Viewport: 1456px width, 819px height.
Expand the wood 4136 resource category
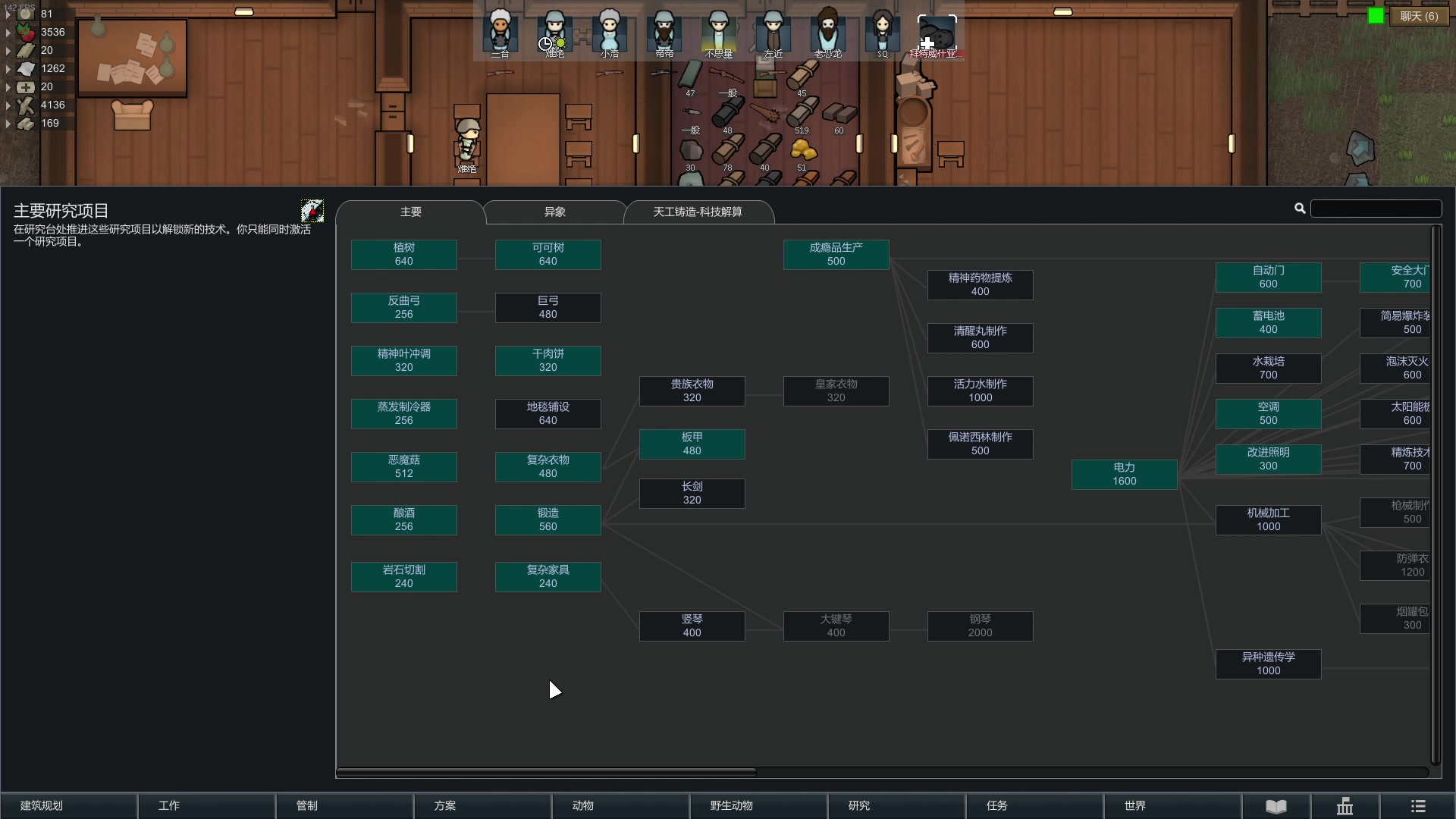8,105
